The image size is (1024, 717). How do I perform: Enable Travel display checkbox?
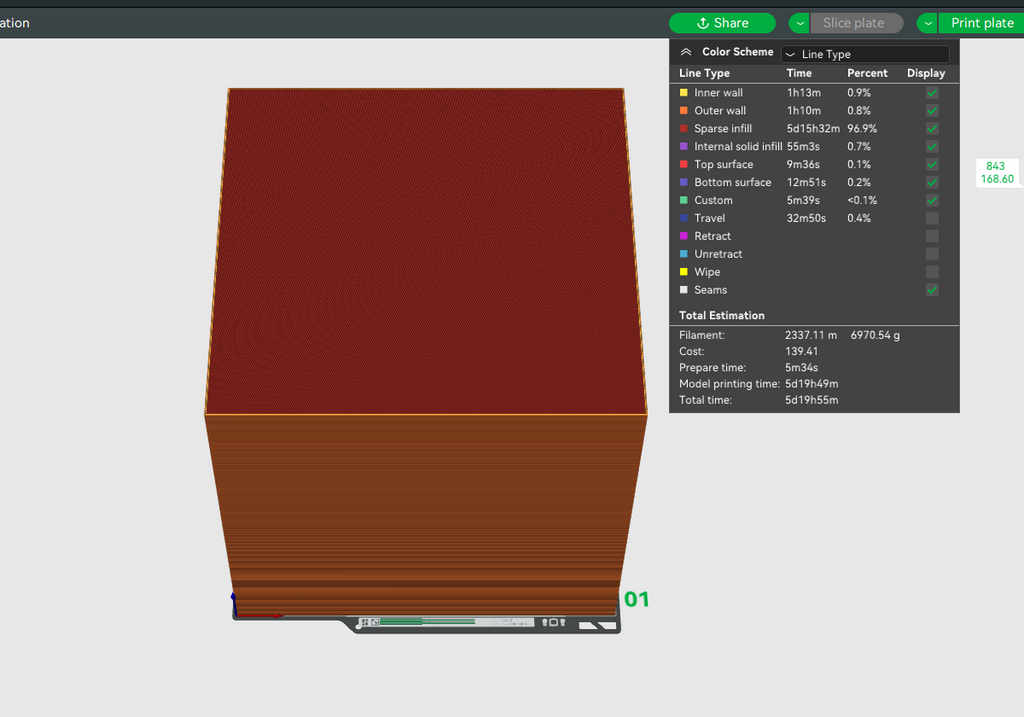[932, 218]
